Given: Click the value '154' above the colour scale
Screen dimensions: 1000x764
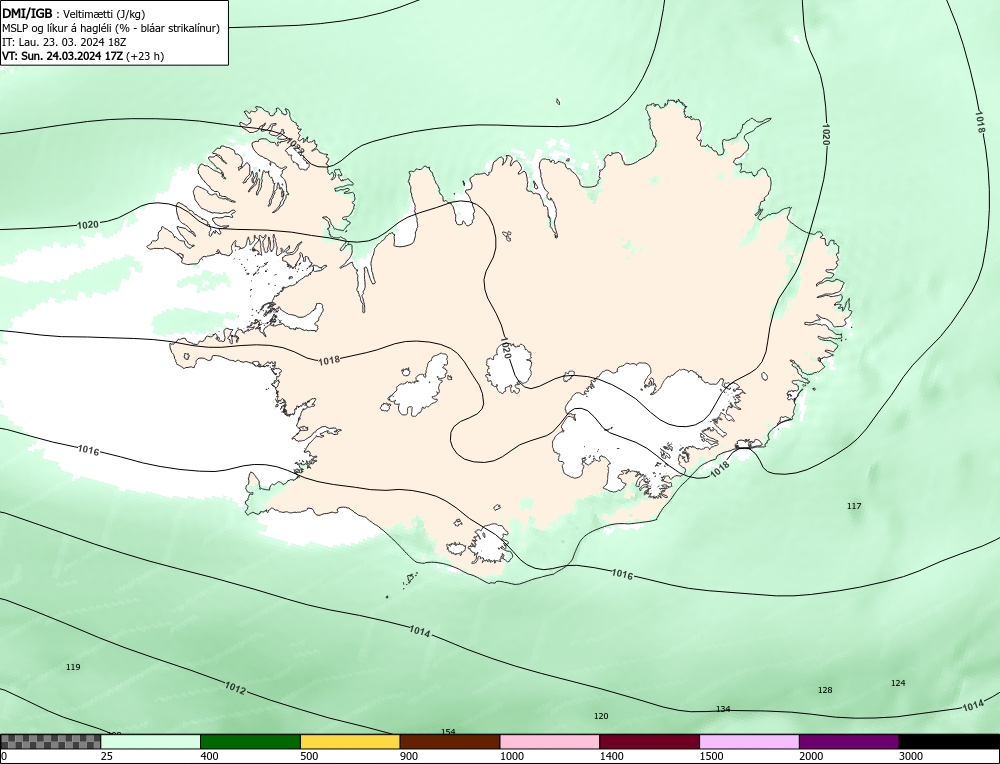Looking at the screenshot, I should tap(448, 731).
